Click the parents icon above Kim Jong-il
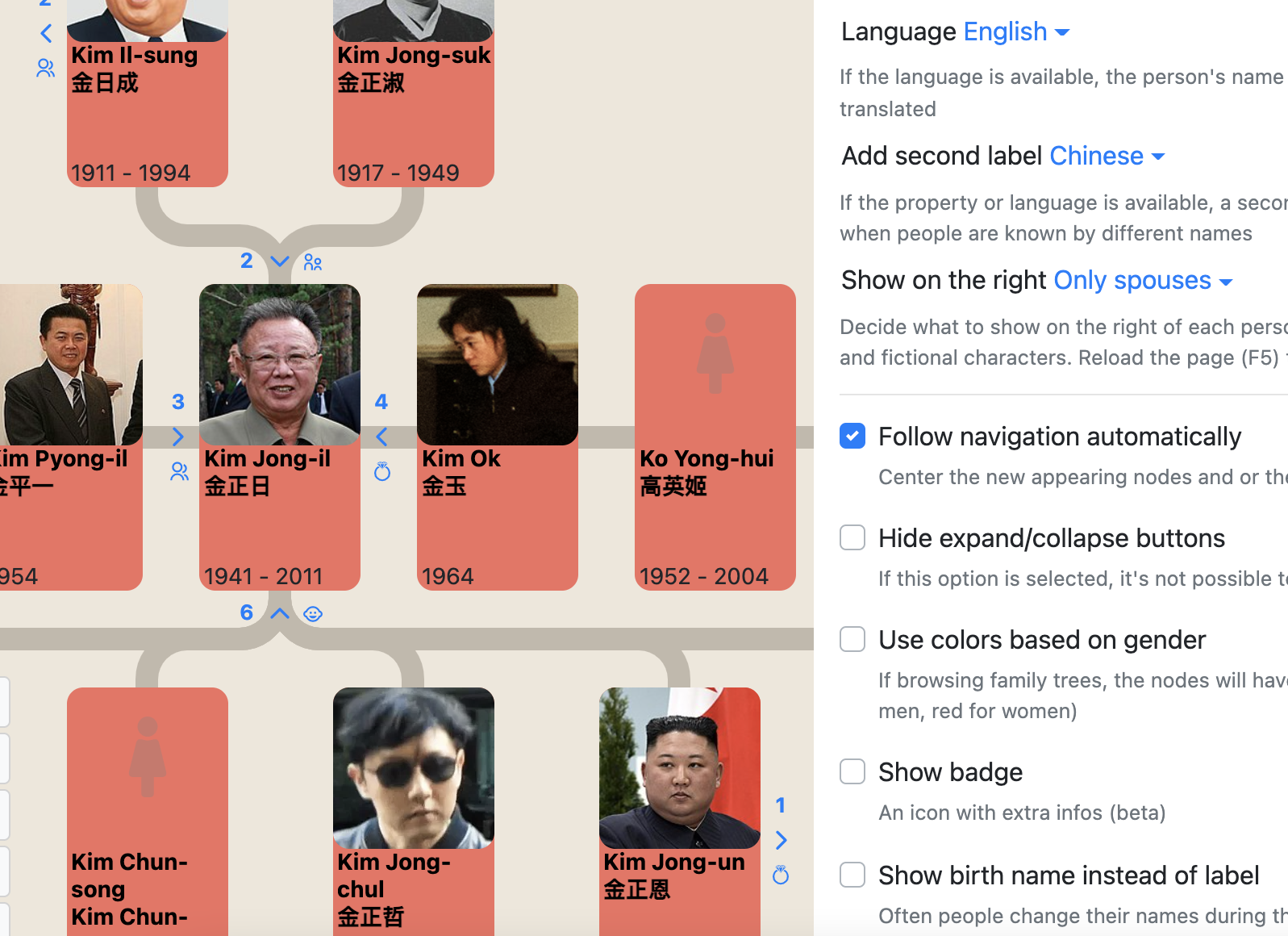The height and width of the screenshot is (936, 1288). [313, 262]
